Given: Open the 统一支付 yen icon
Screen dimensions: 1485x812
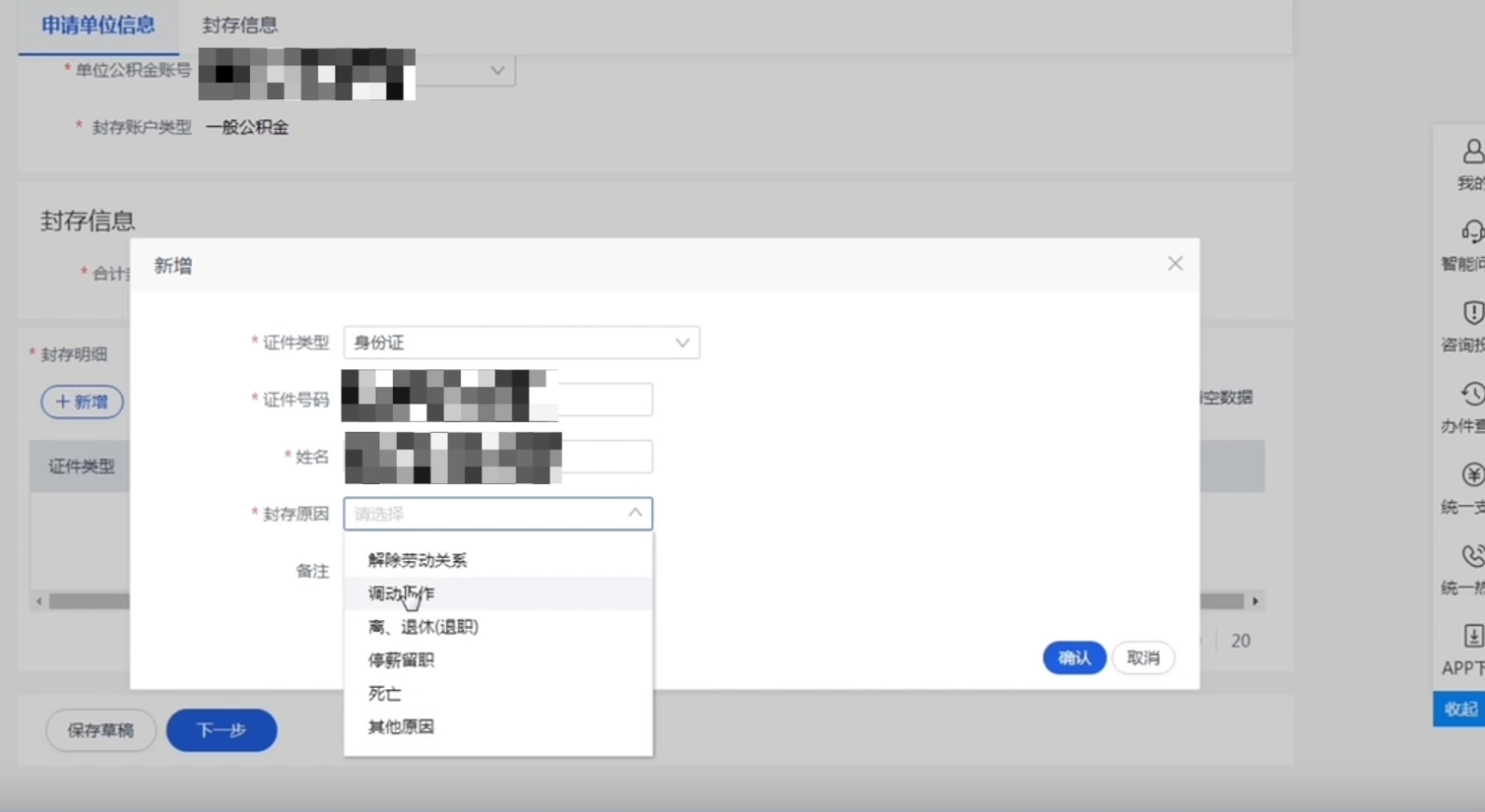Looking at the screenshot, I should click(x=1471, y=475).
